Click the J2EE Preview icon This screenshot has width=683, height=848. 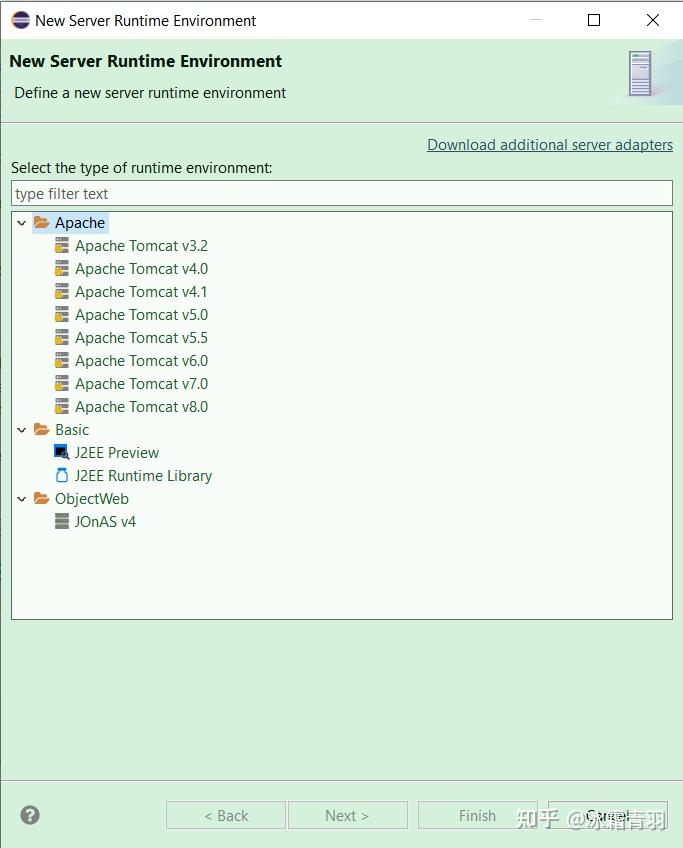(62, 452)
